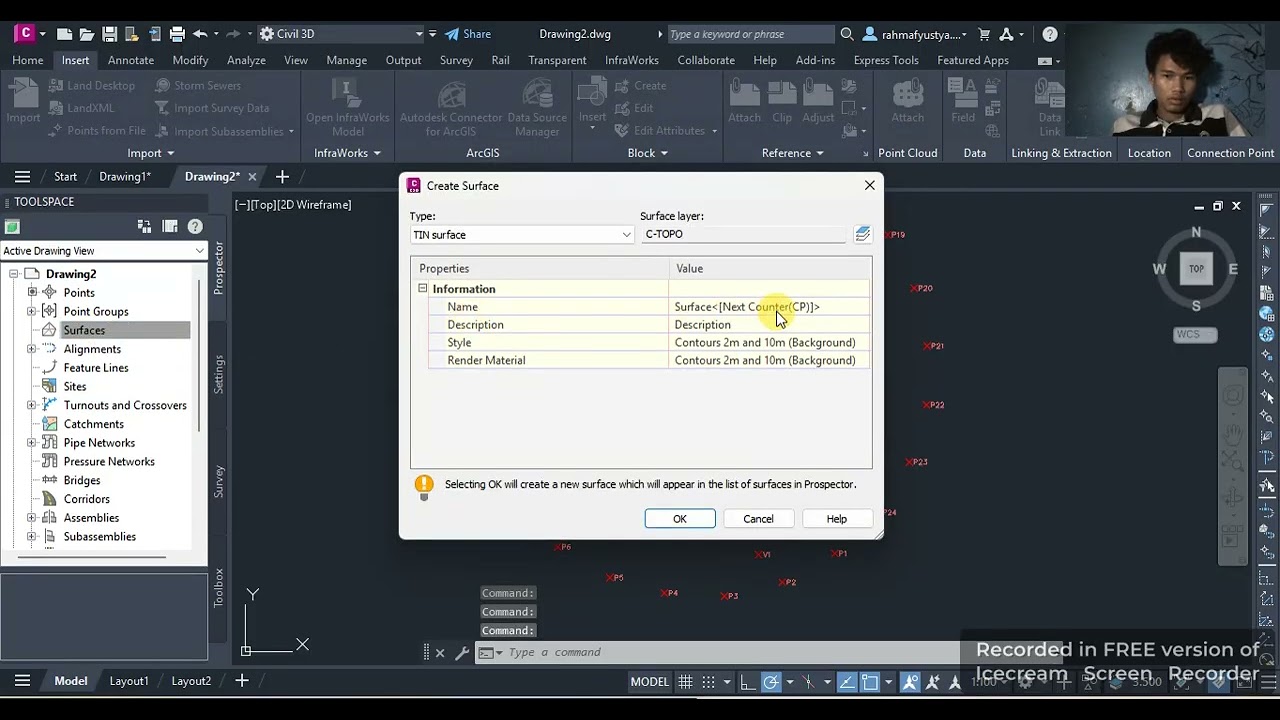This screenshot has height=720, width=1280.
Task: Click the surface layer picker icon
Action: coord(863,234)
